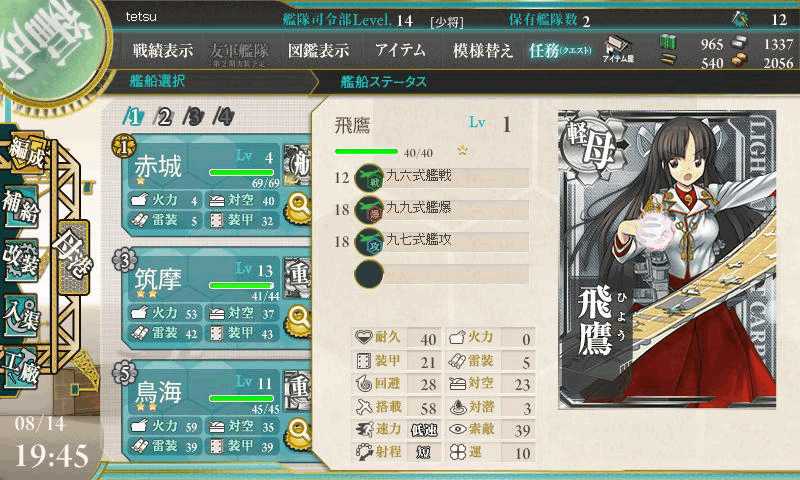
Task: Click the 九六式艦戦 fighter equipment icon
Action: tap(369, 178)
